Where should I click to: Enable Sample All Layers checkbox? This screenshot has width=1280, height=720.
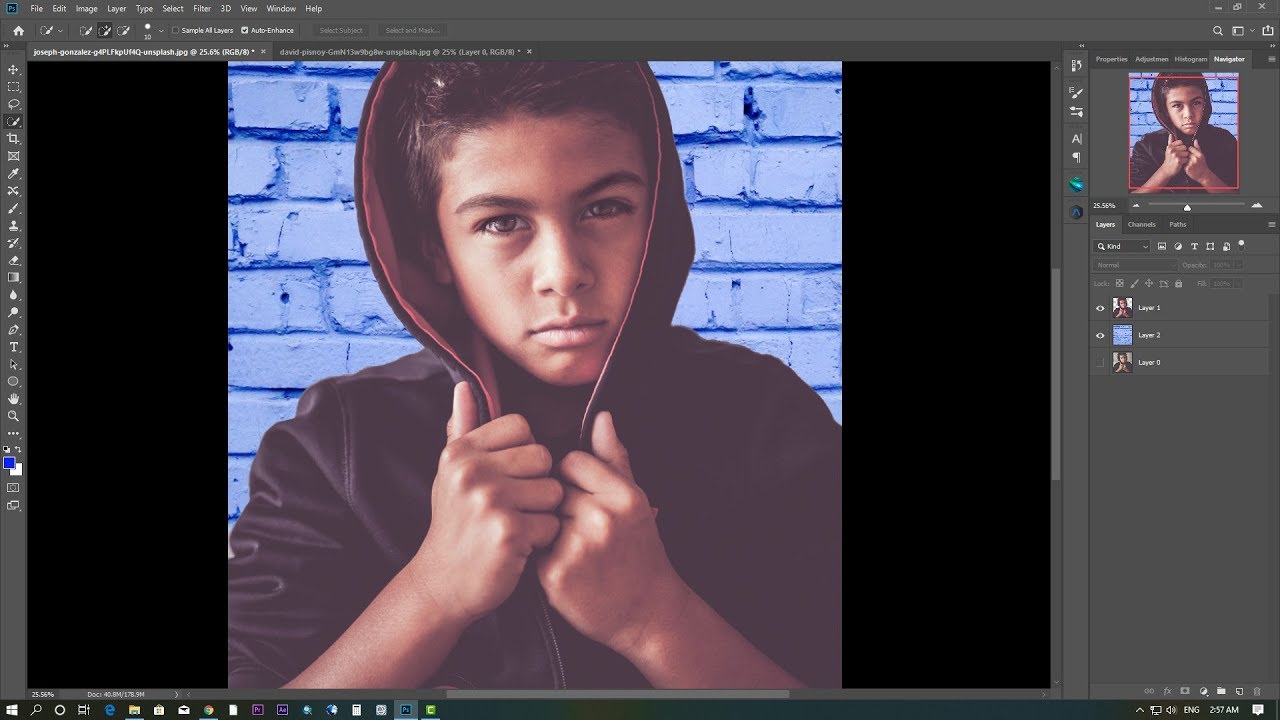pyautogui.click(x=176, y=31)
